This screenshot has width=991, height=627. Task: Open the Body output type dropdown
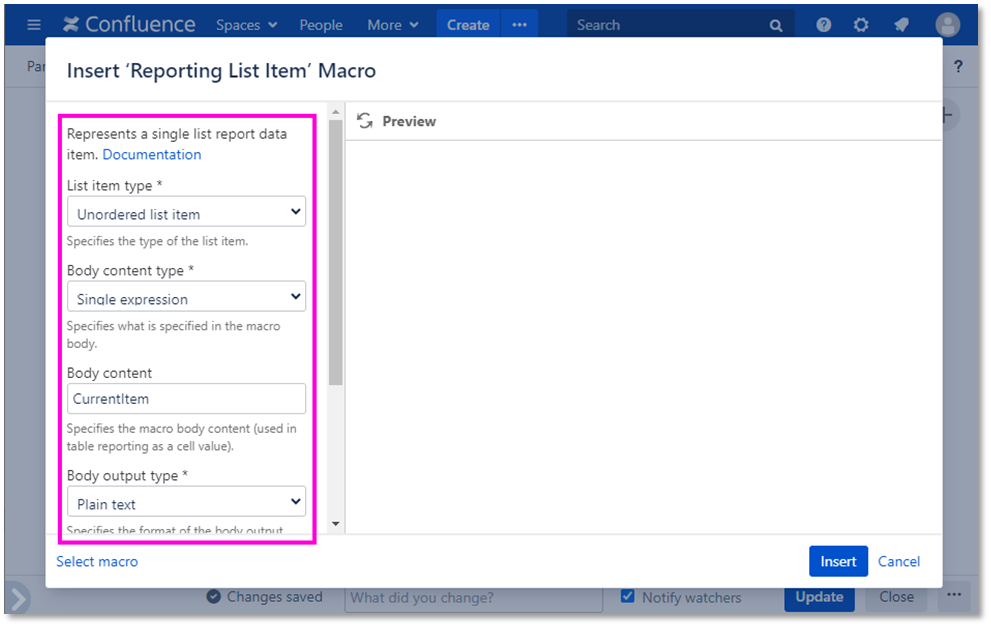coord(186,502)
